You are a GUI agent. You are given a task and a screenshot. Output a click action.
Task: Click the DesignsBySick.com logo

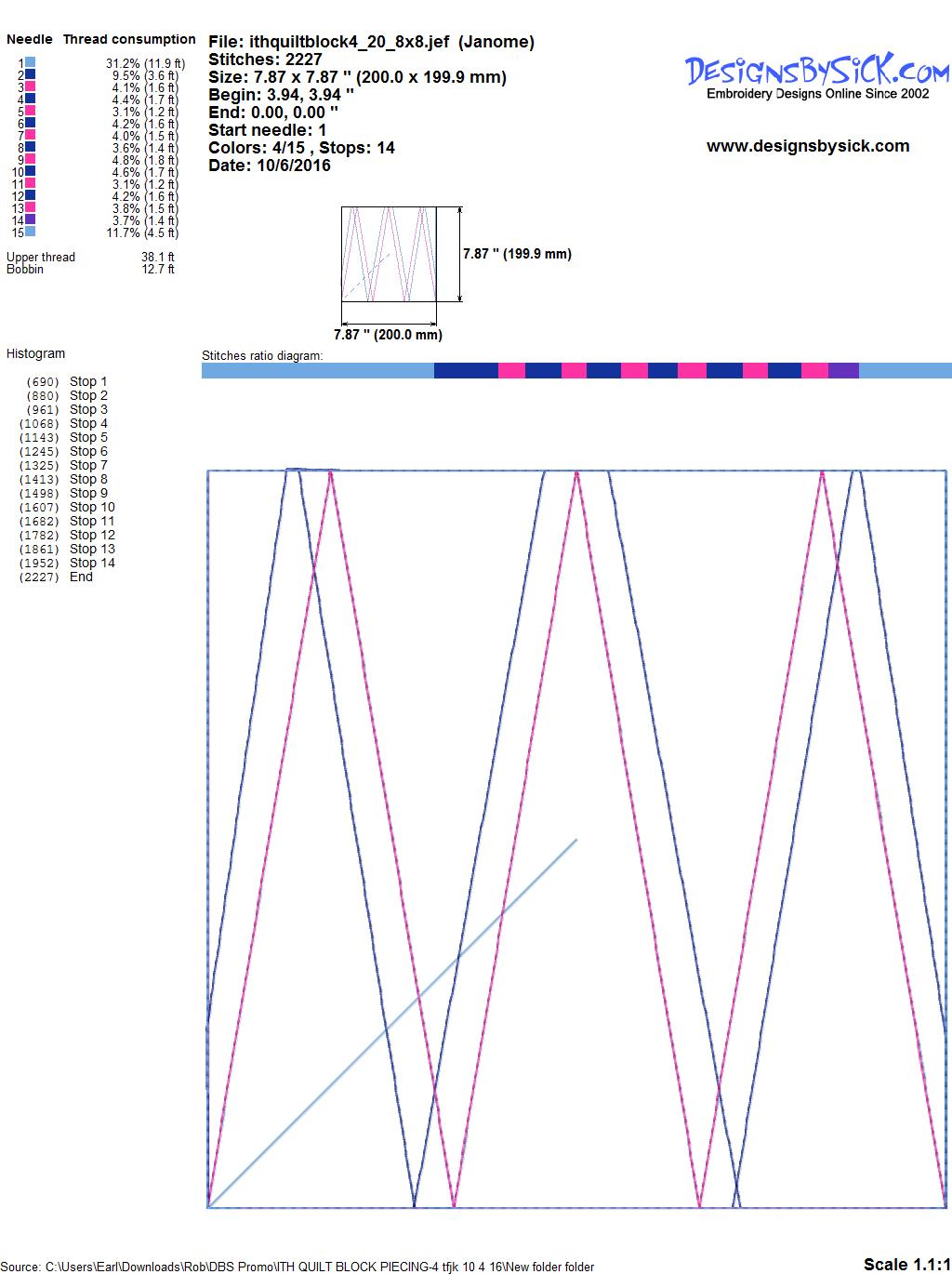click(816, 74)
